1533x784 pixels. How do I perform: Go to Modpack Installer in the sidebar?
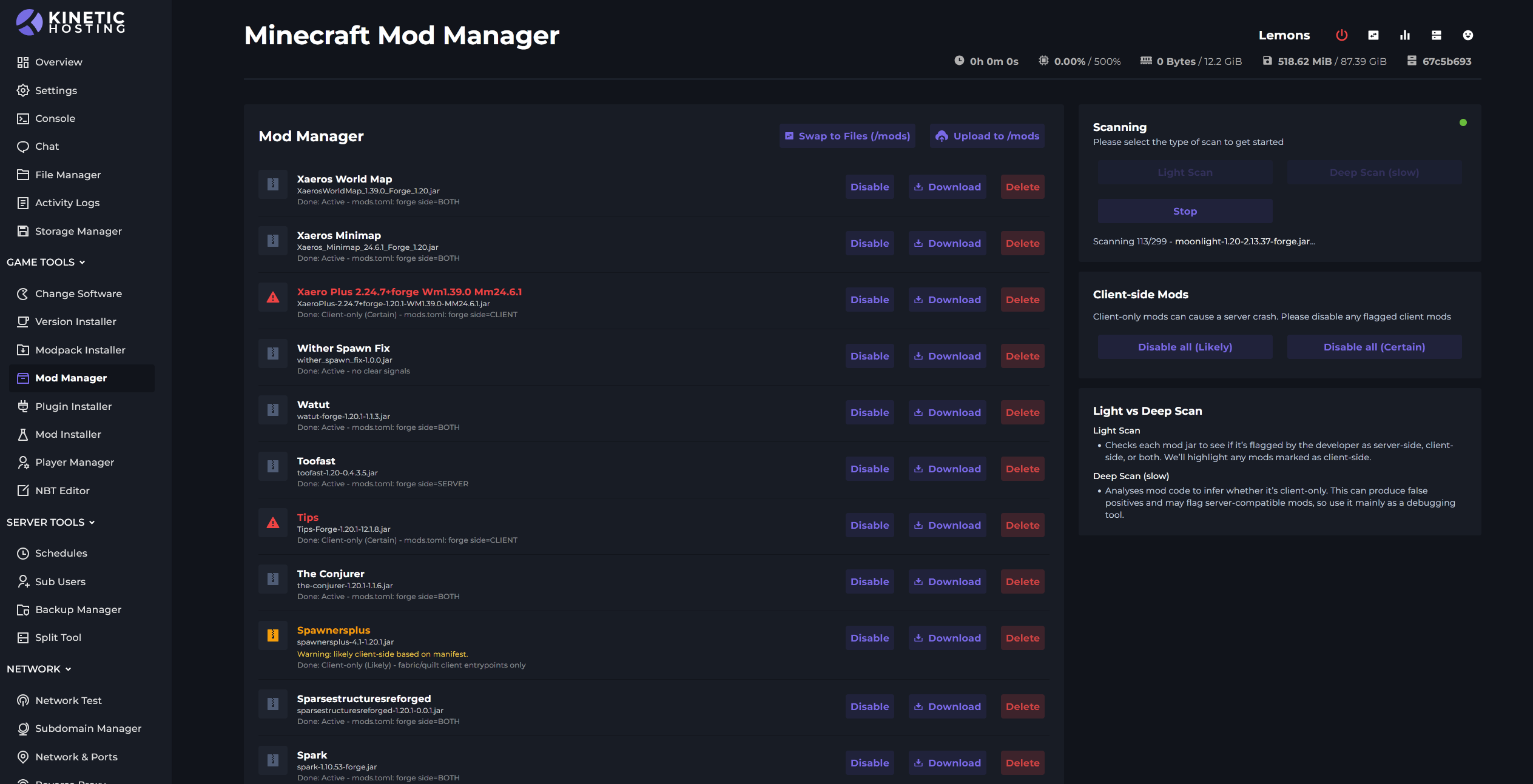point(80,350)
